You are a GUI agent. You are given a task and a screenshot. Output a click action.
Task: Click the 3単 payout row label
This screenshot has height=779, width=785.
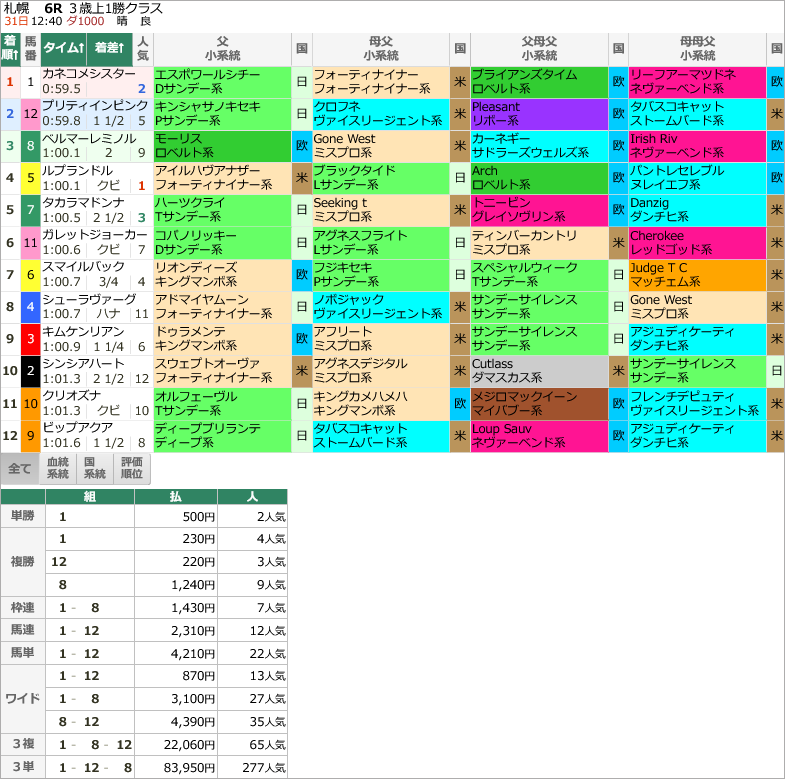(22, 767)
